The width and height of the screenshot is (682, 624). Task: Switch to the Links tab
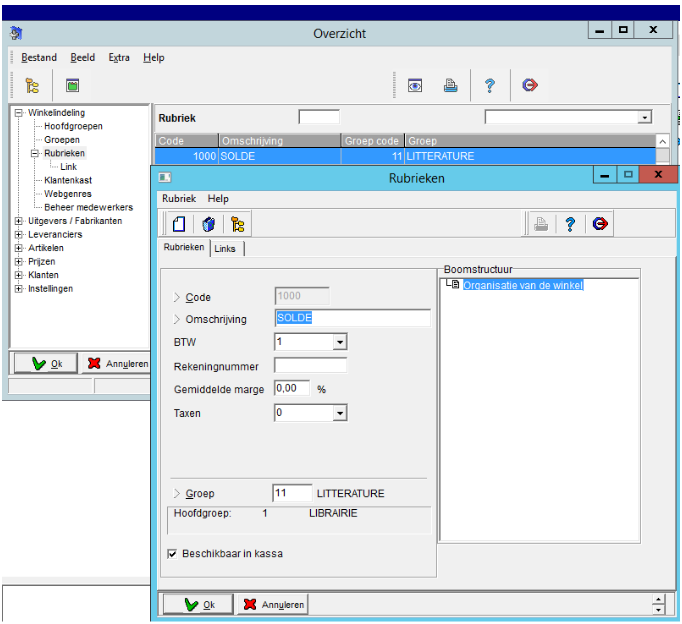225,249
